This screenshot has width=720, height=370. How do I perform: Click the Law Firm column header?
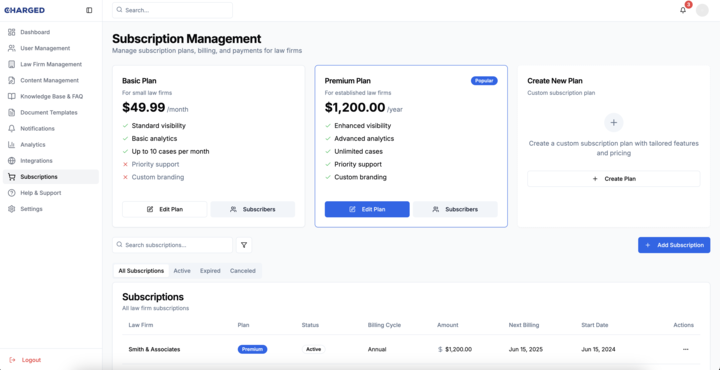coord(141,325)
